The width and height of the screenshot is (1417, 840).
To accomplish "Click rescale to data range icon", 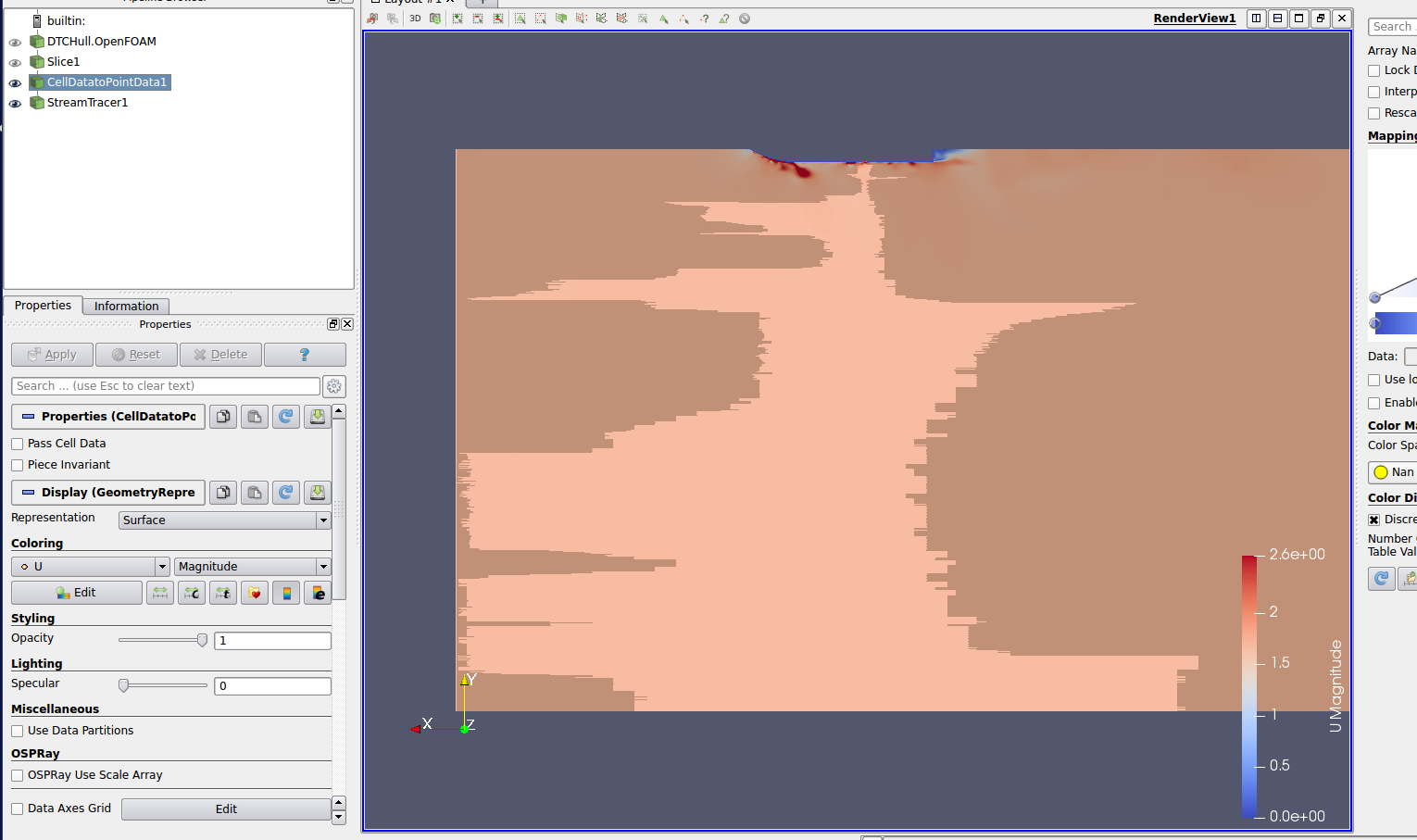I will (x=160, y=593).
